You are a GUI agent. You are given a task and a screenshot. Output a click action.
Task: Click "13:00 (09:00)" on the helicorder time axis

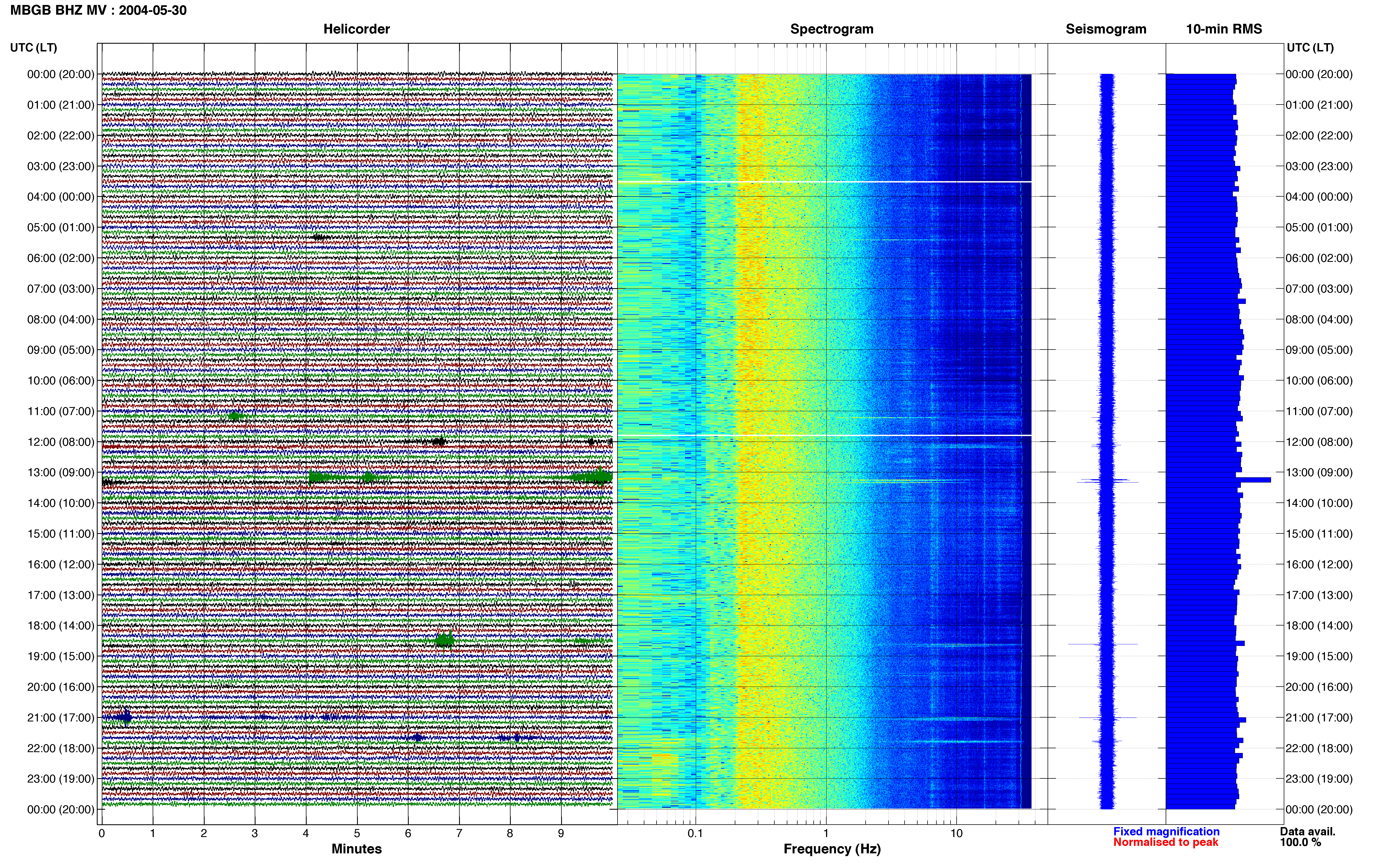[x=61, y=473]
